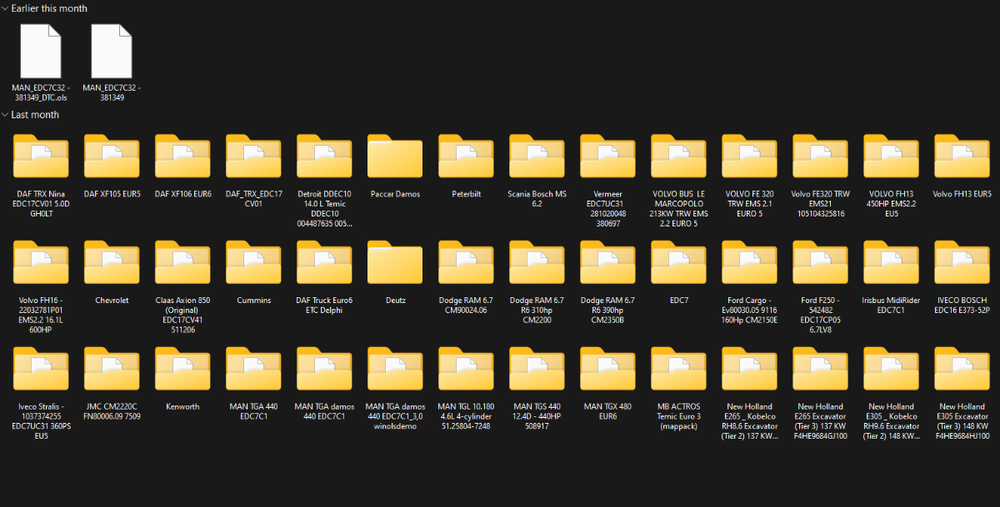Open the IVECO BOSCH EDC16 folder
The width and height of the screenshot is (1000, 507).
coord(962,263)
